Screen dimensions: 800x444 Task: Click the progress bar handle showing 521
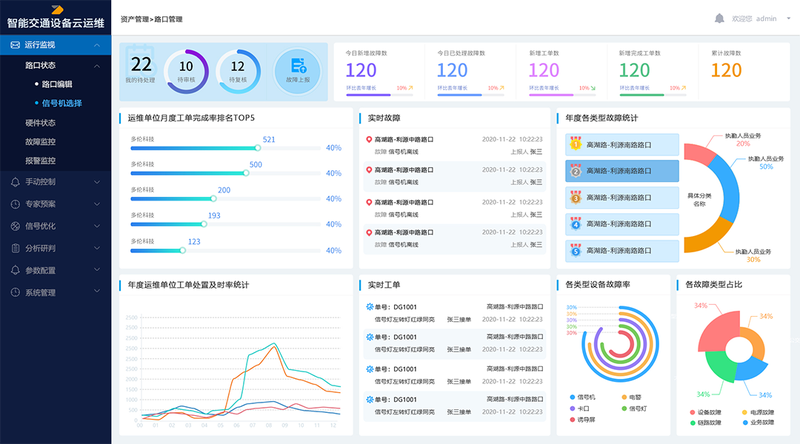point(262,148)
